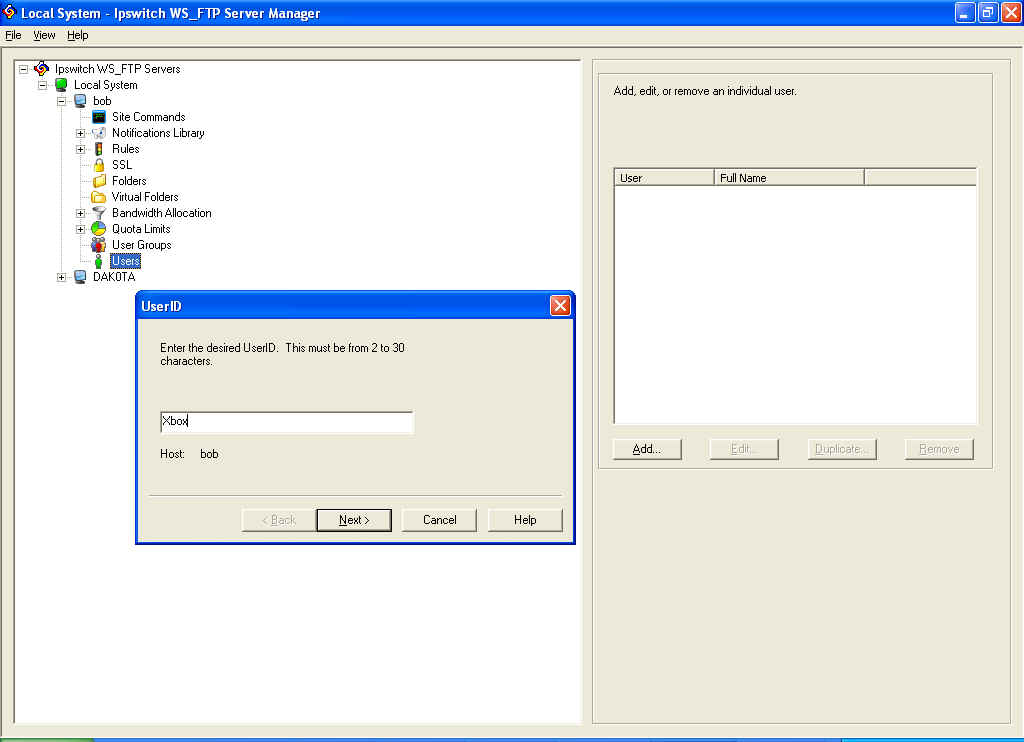Select the DAKOTA host label

click(x=114, y=277)
